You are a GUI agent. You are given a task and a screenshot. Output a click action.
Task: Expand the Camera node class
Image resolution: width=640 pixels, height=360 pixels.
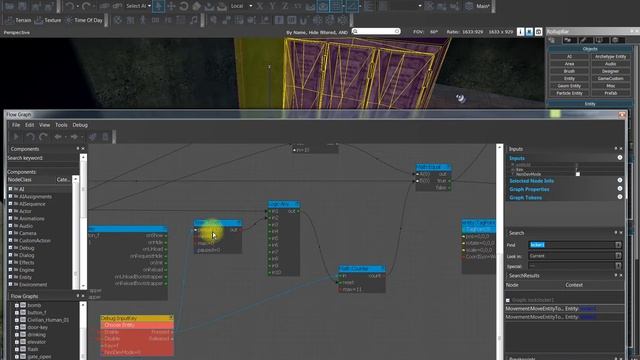(x=11, y=233)
